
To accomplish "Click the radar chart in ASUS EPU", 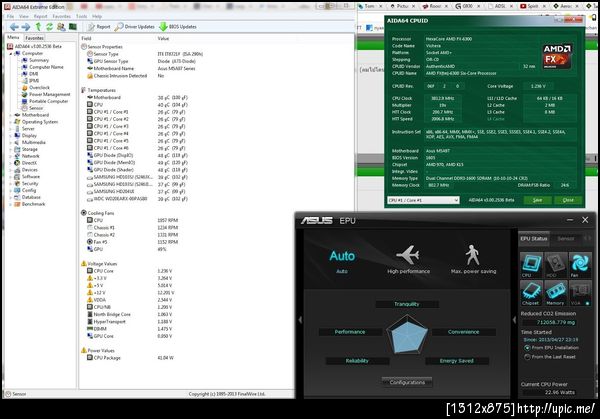I will coord(407,335).
